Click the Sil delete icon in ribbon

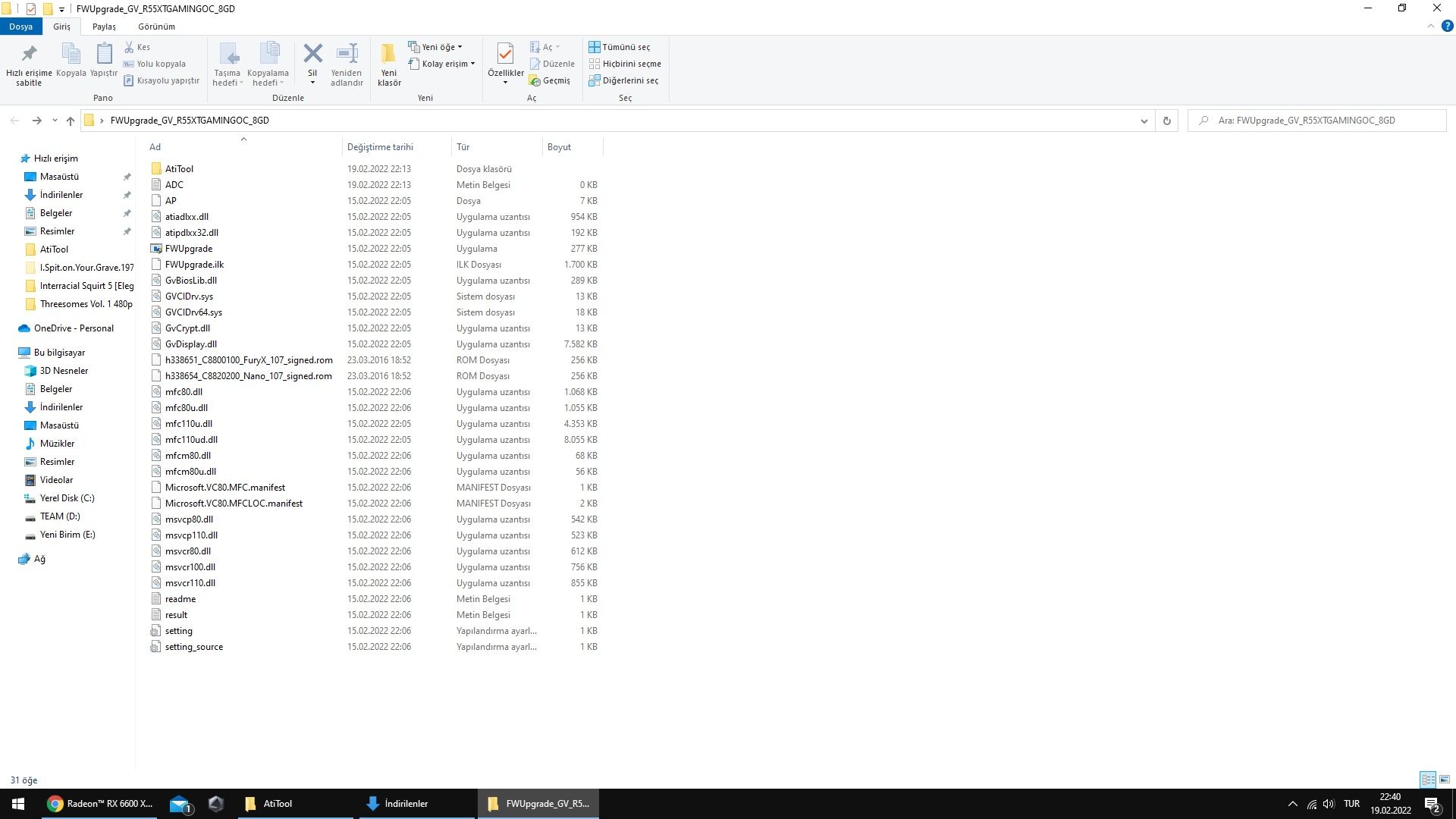(x=312, y=55)
